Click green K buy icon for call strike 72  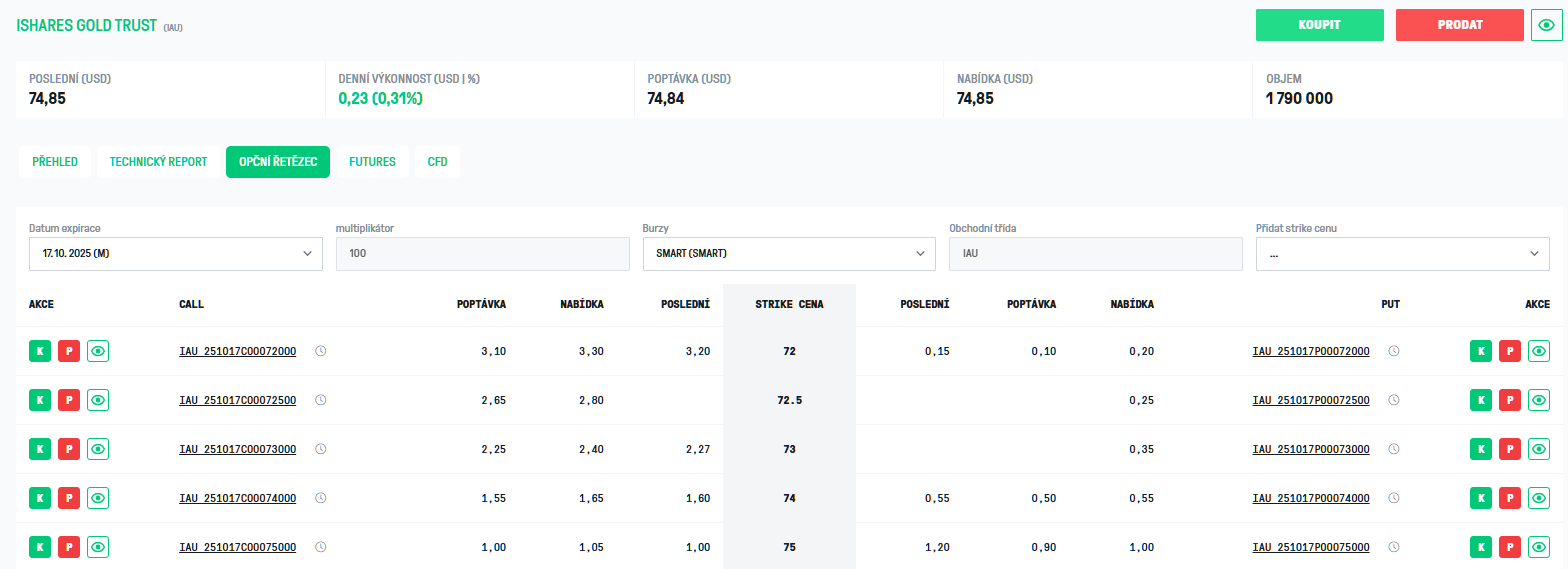(40, 351)
